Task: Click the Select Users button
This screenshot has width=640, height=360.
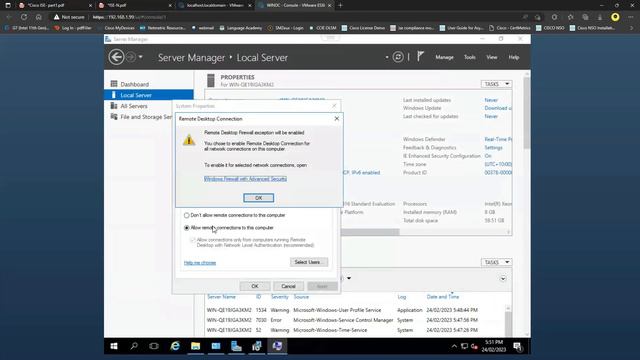Action: click(x=309, y=262)
